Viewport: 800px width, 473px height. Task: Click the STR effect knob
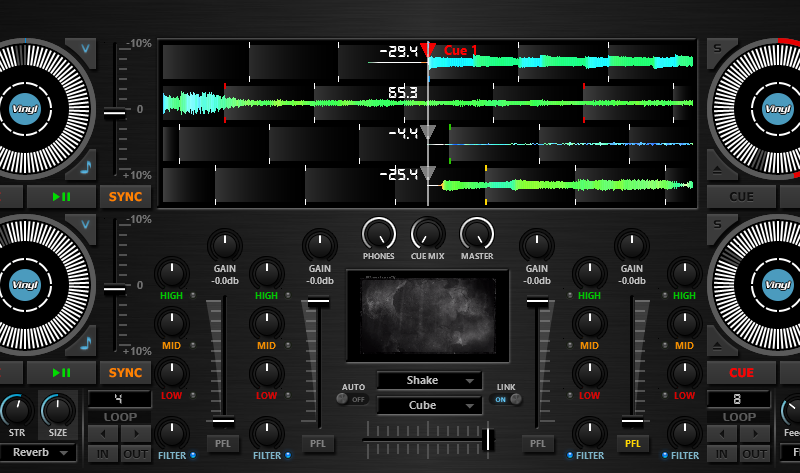[x=16, y=411]
